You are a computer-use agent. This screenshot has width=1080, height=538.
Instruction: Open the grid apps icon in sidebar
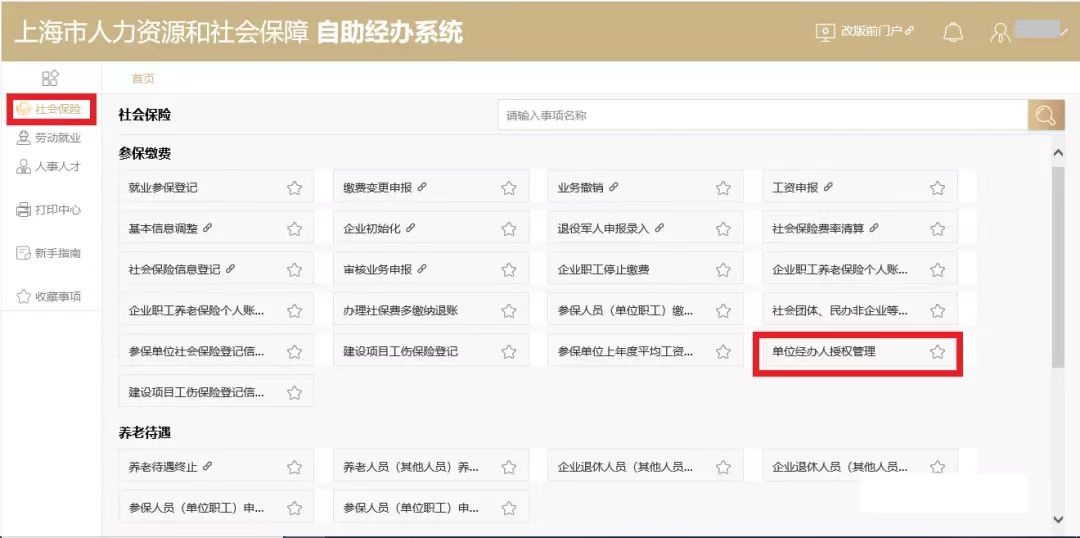pos(50,78)
